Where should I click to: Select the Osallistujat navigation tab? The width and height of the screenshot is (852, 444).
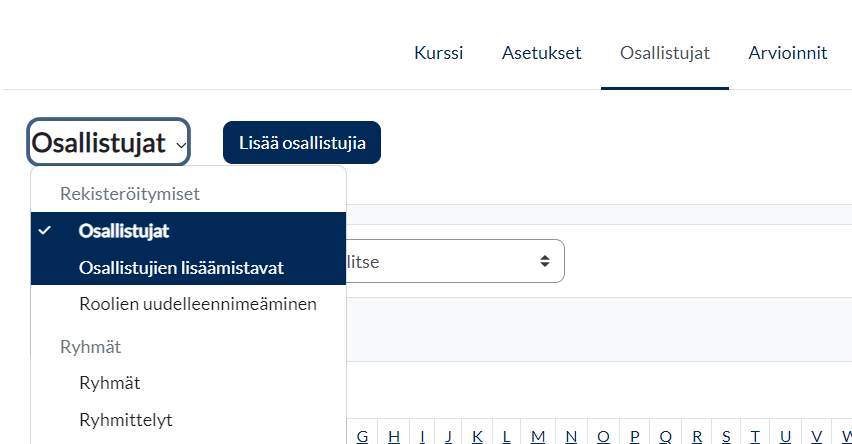tap(664, 53)
